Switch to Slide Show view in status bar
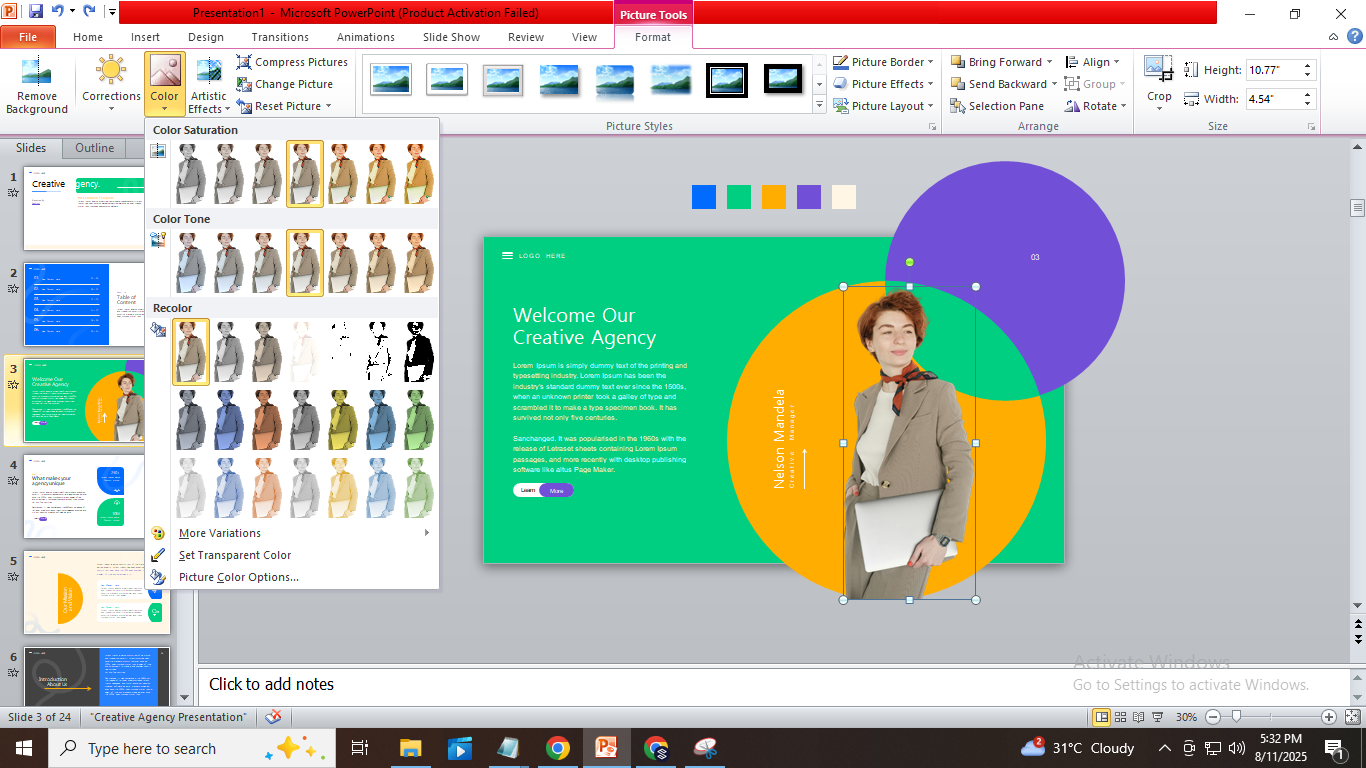 tap(1157, 717)
